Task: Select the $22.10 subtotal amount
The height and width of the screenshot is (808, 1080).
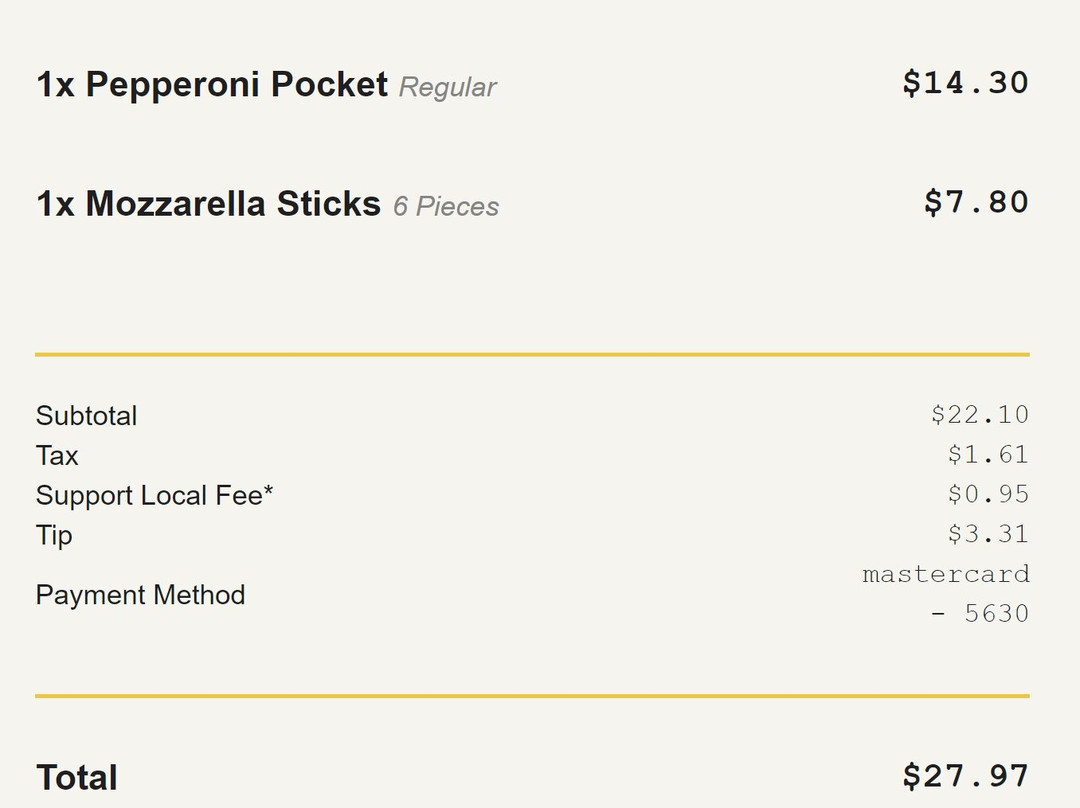Action: click(x=979, y=415)
